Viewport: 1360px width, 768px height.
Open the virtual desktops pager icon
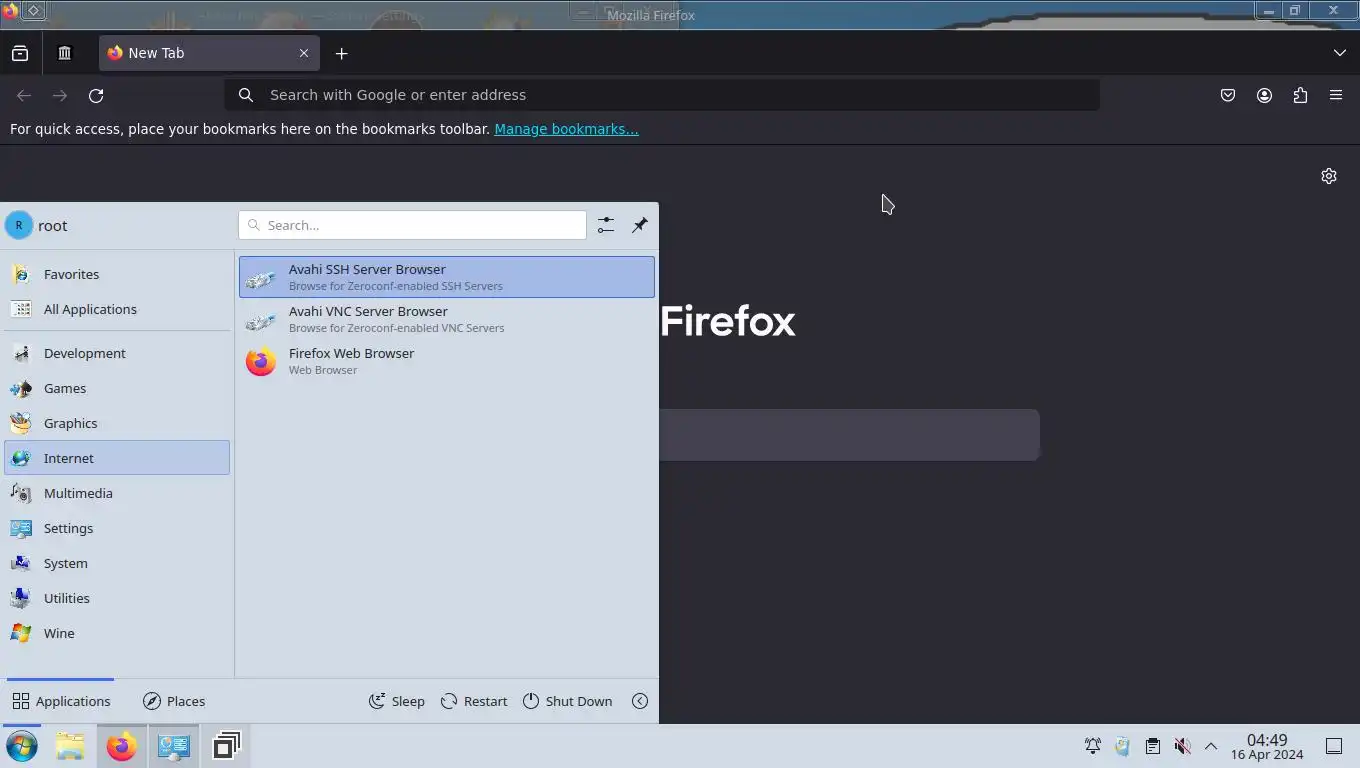point(227,746)
